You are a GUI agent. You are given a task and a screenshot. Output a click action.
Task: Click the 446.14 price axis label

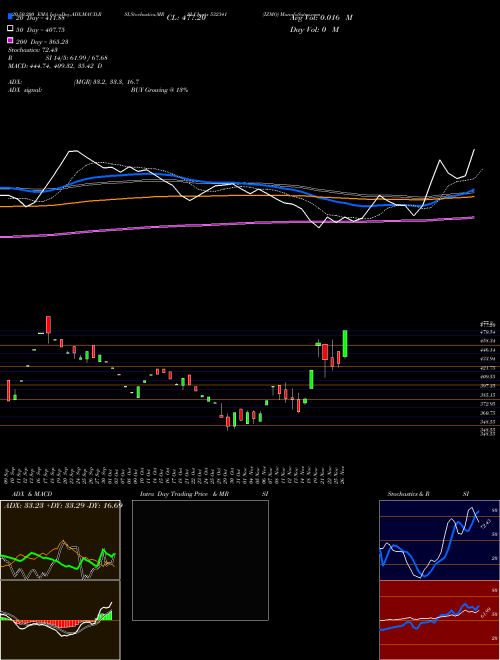[x=487, y=350]
